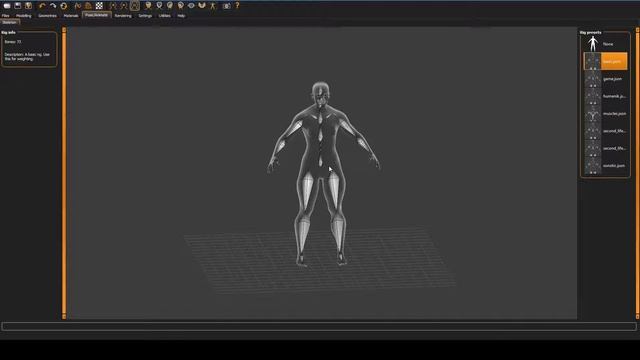The width and height of the screenshot is (640, 360).
Task: Click the Save file toolbar icon
Action: (x=18, y=6)
